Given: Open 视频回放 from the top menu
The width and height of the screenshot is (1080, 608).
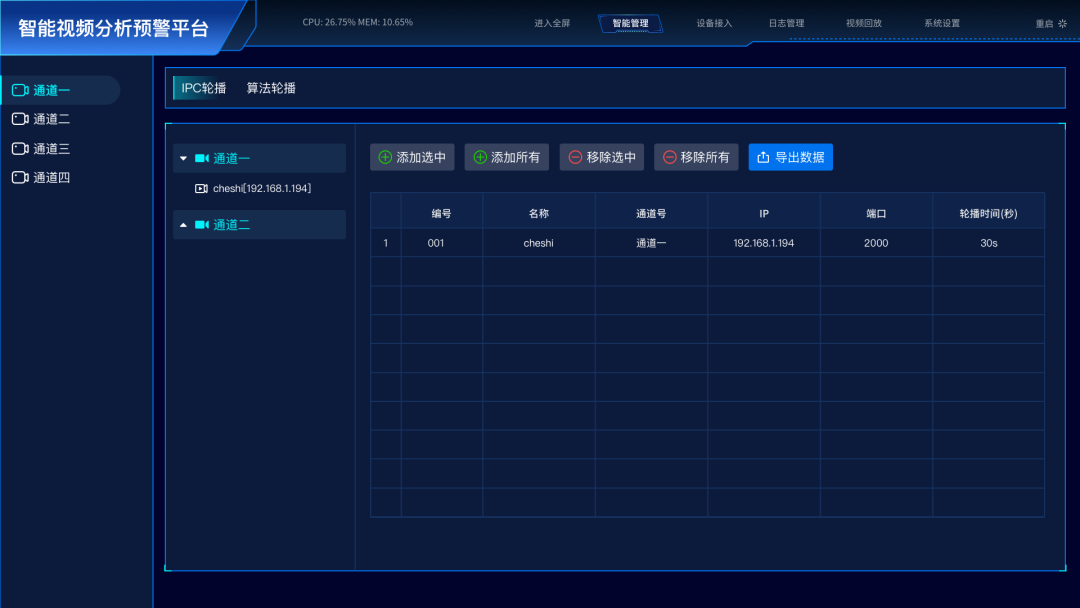Looking at the screenshot, I should click(x=864, y=23).
